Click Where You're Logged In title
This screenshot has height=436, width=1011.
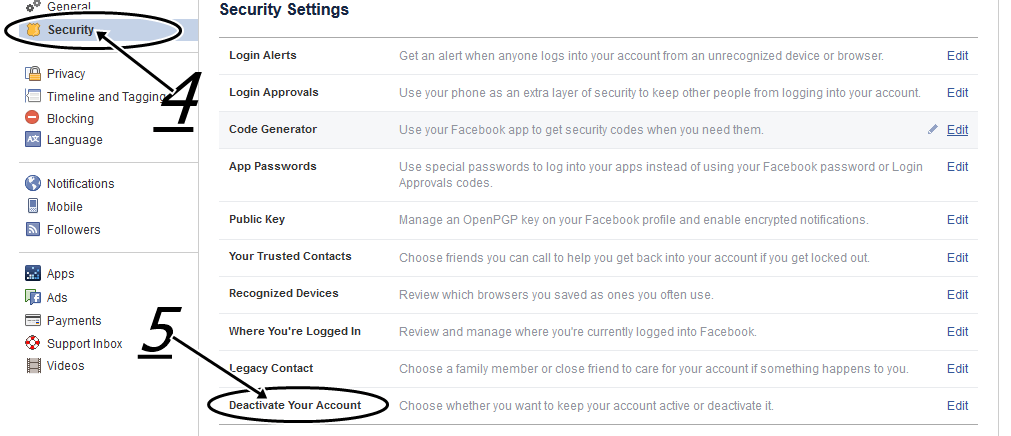(x=295, y=332)
